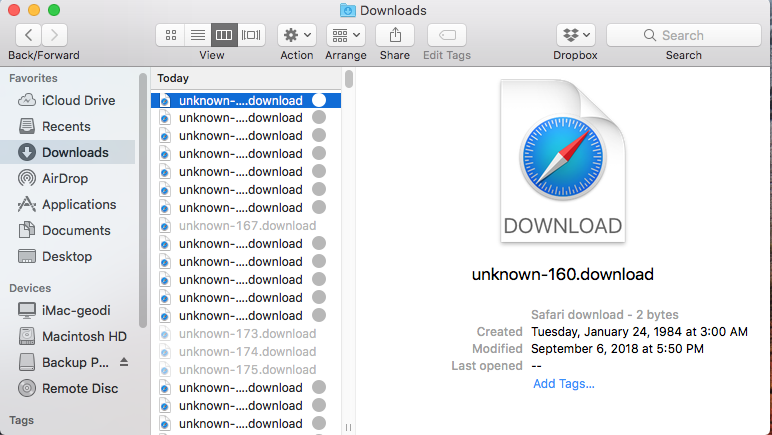Screen dimensions: 772x435
Task: Select file unknown-174.download
Action: pyautogui.click(x=246, y=352)
